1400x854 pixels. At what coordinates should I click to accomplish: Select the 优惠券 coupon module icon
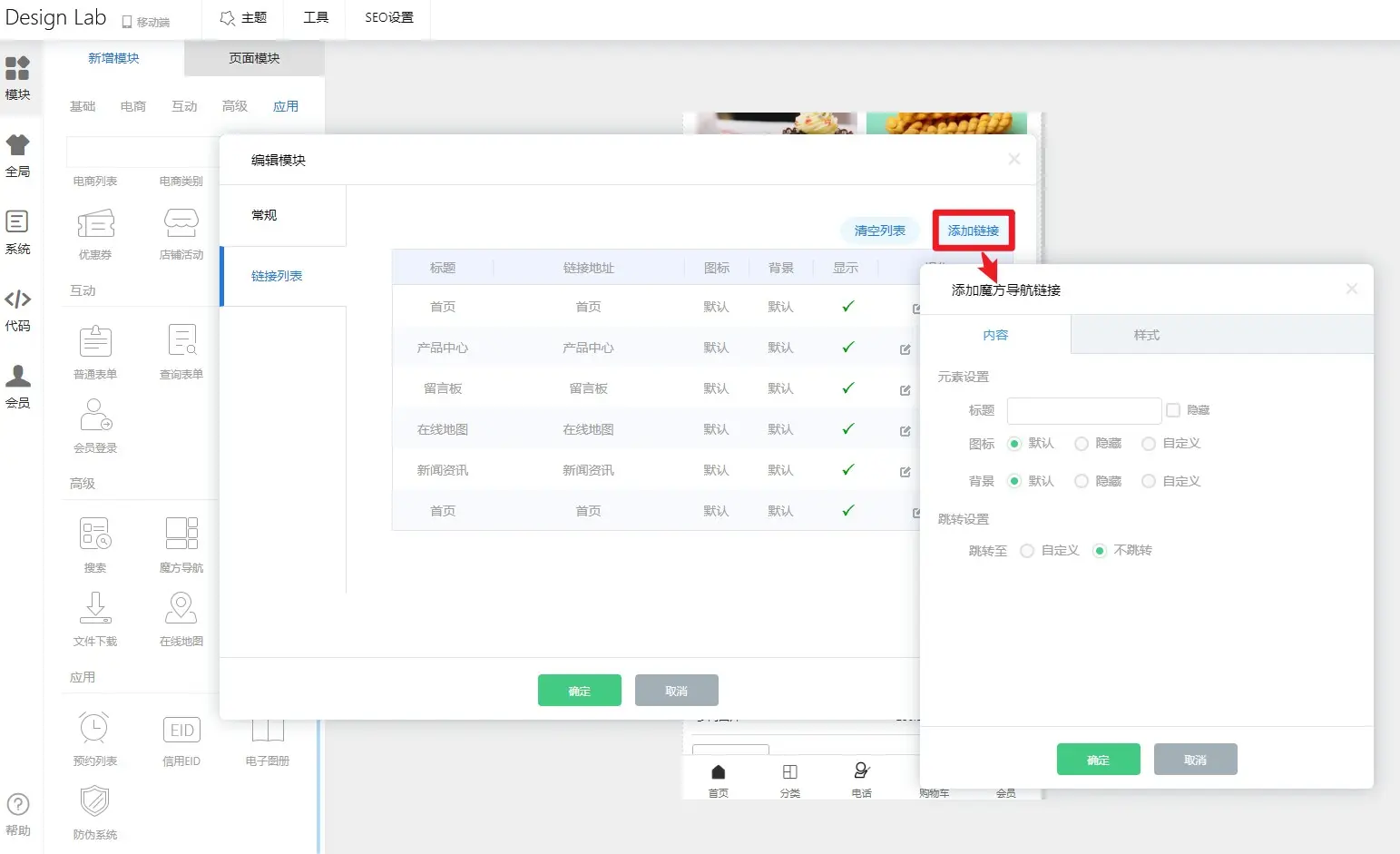pos(95,223)
